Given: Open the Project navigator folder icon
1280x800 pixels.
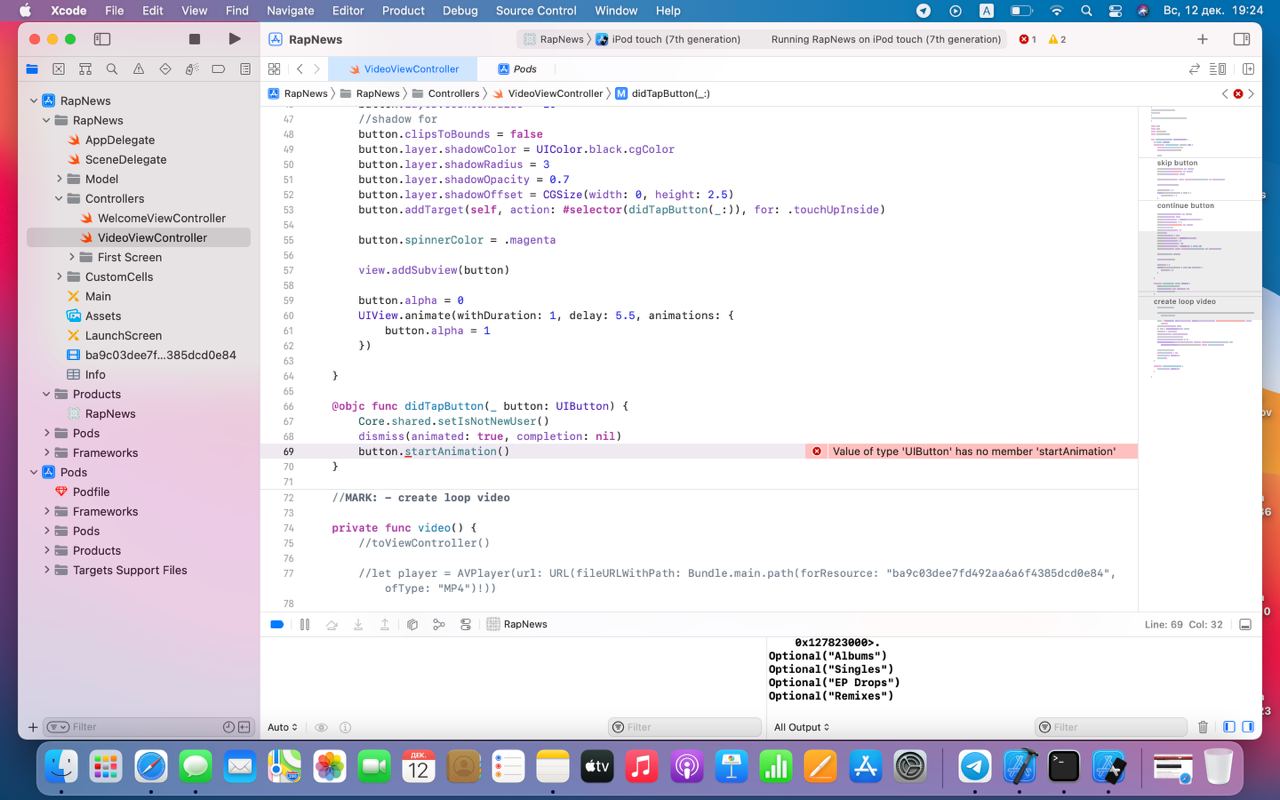Looking at the screenshot, I should pyautogui.click(x=32, y=69).
